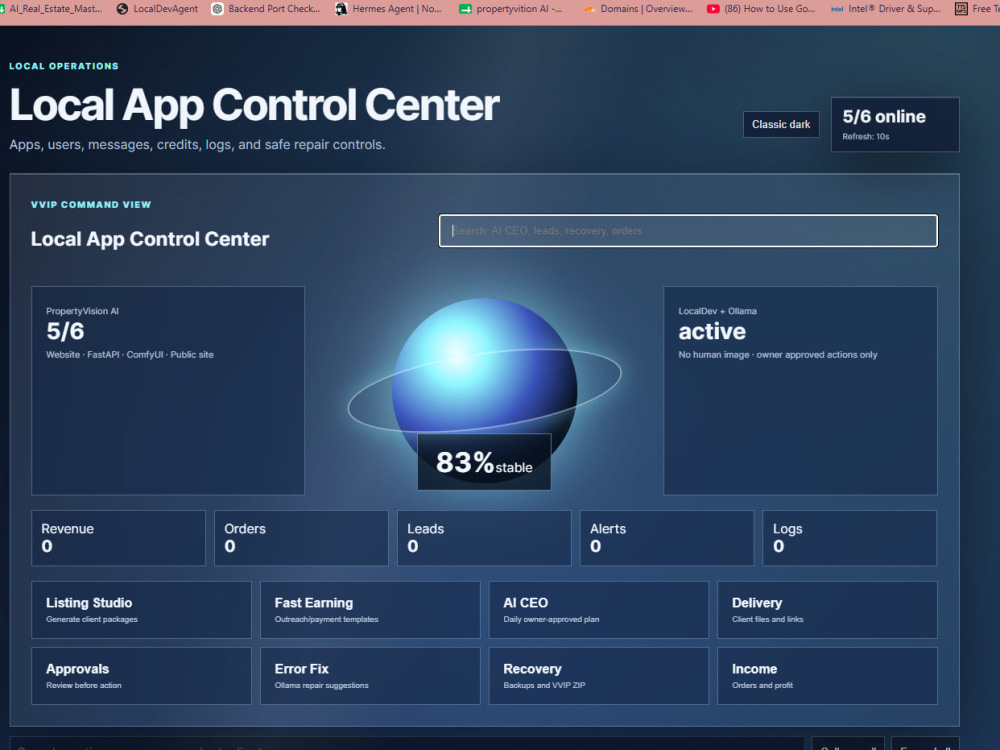Open the PropertyVision AI 5/6 card
Image resolution: width=1000 pixels, height=750 pixels.
168,390
